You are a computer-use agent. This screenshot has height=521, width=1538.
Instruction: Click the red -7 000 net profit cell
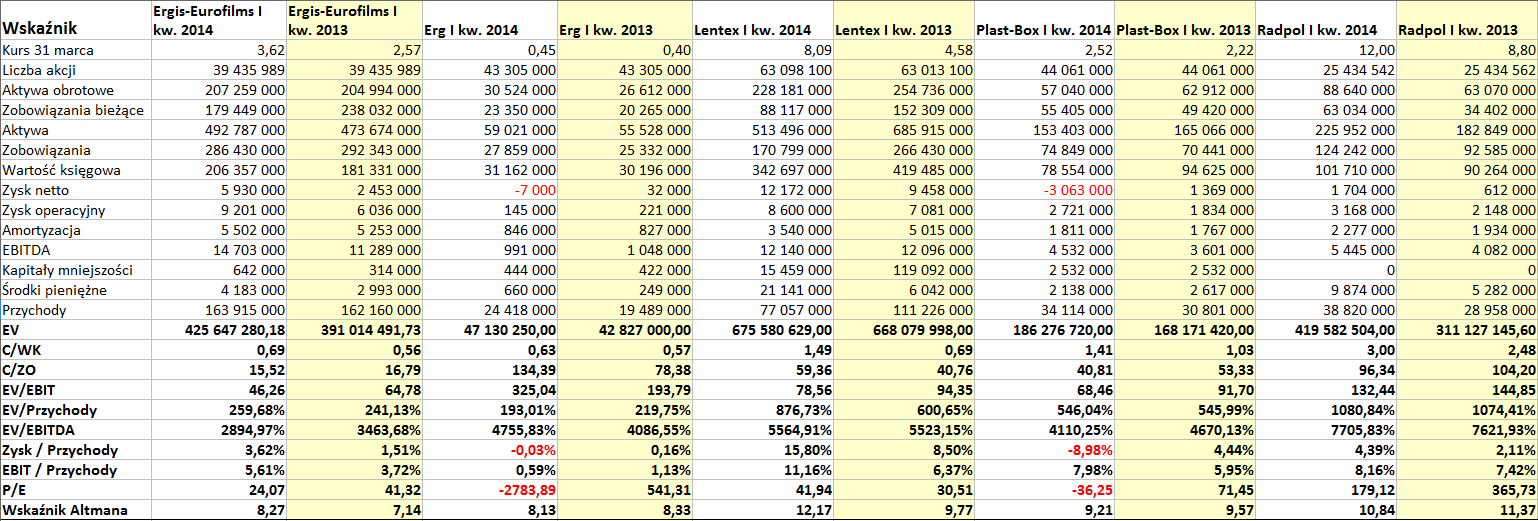click(488, 190)
